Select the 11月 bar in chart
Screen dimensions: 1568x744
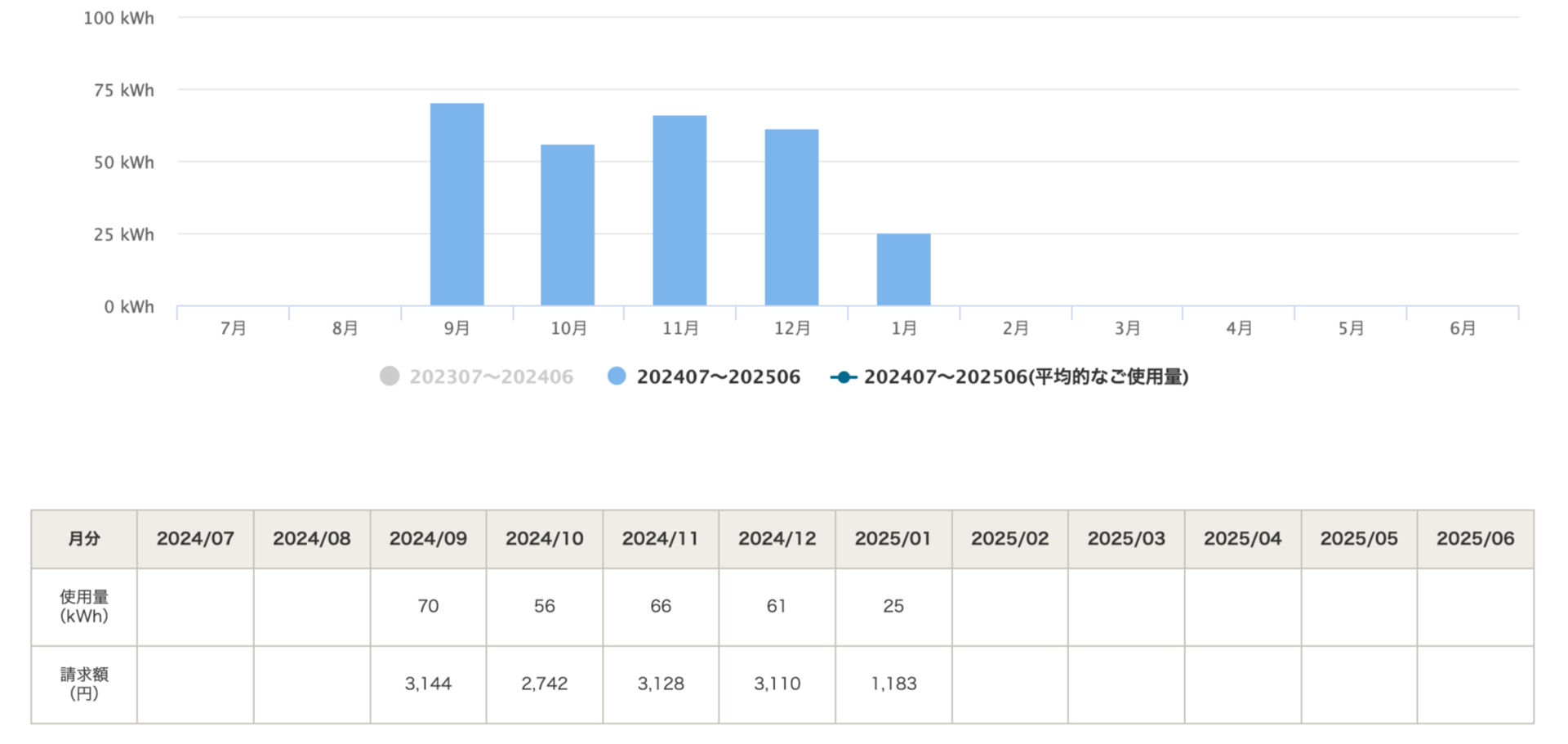(x=679, y=211)
